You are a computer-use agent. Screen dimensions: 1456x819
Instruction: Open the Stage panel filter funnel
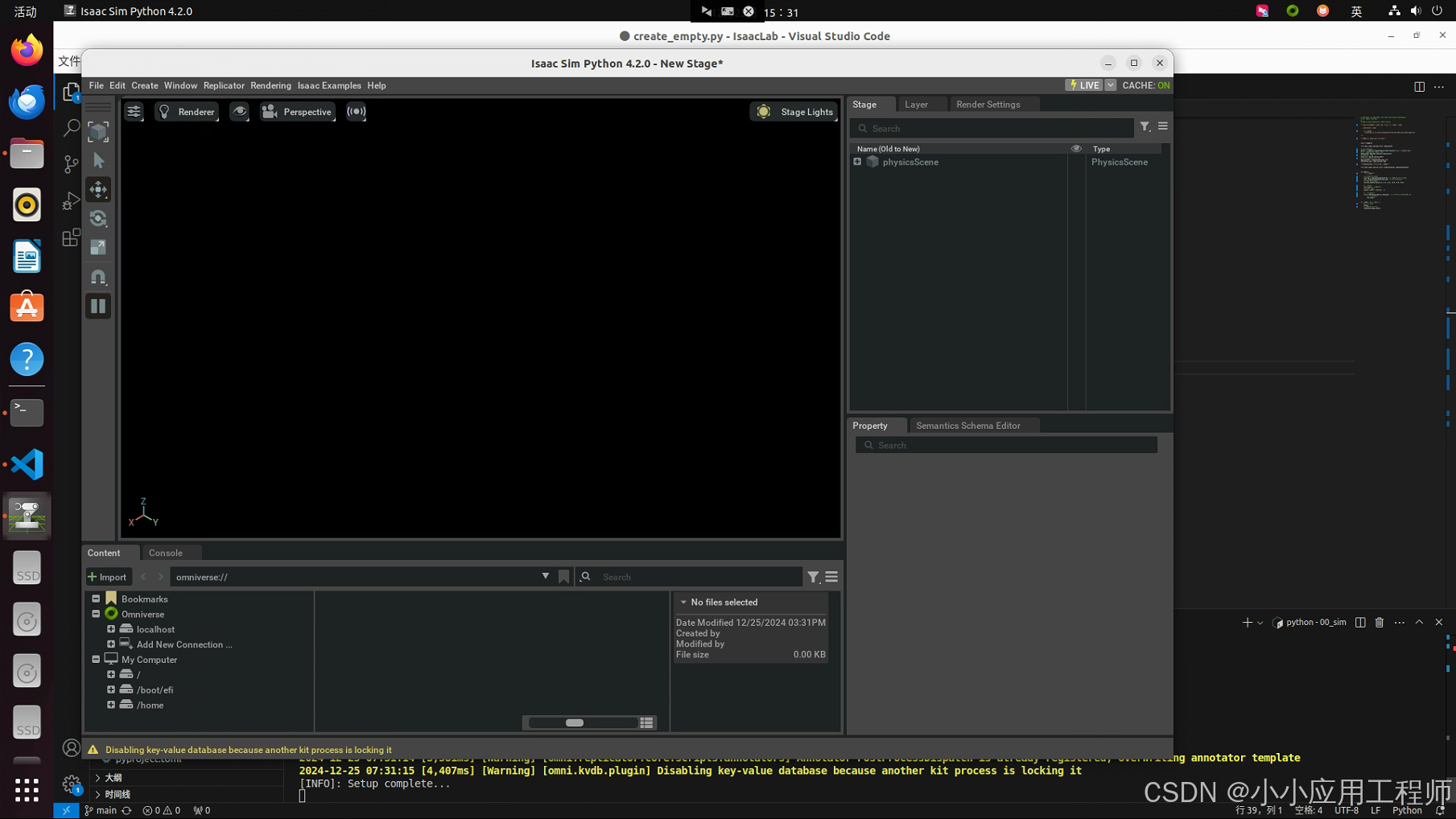pos(1145,126)
